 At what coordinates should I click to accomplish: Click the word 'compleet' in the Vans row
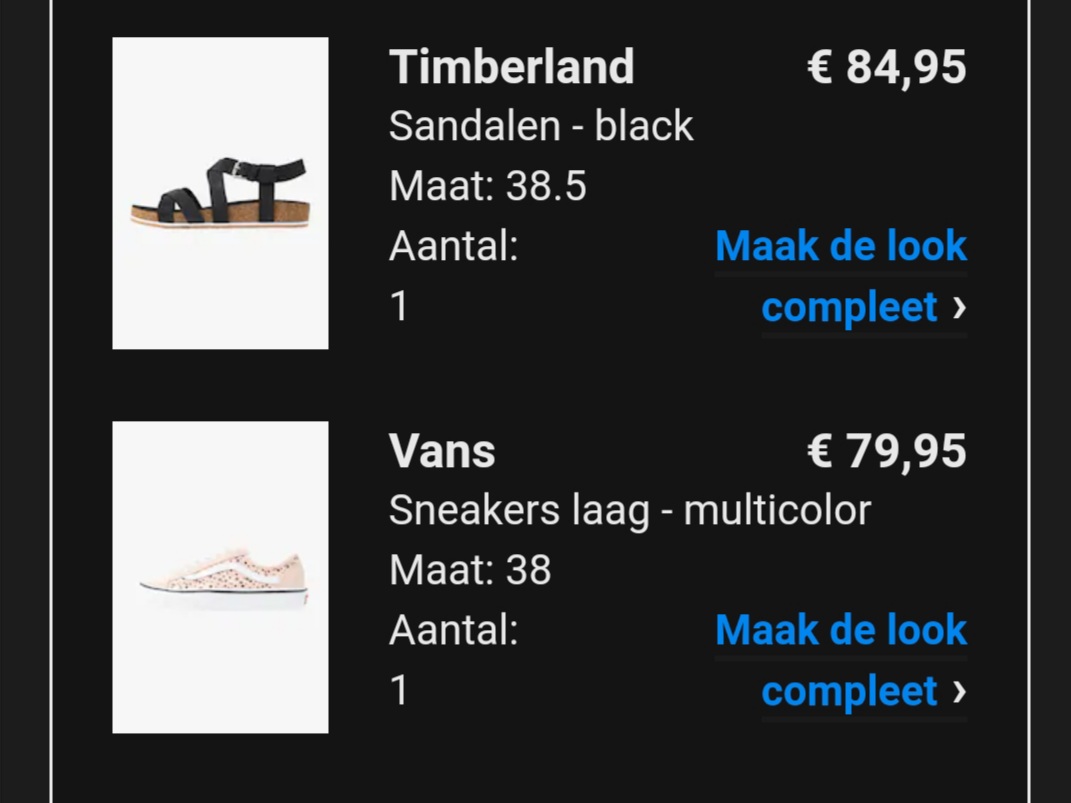849,692
